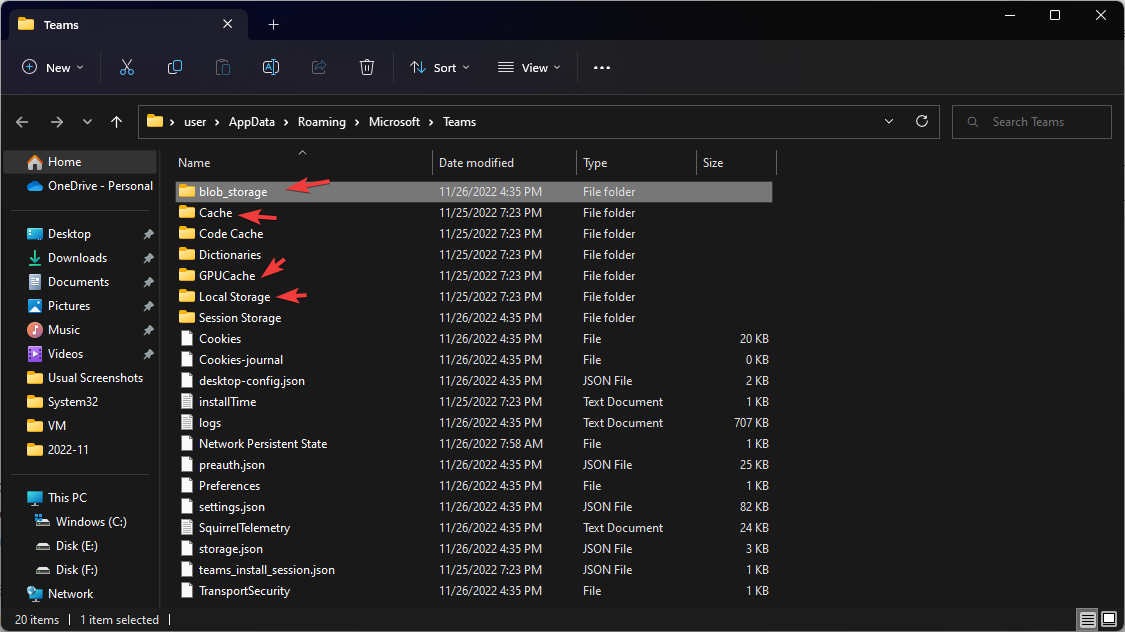Click the Rename icon in toolbar
This screenshot has height=632, width=1125.
tap(270, 67)
